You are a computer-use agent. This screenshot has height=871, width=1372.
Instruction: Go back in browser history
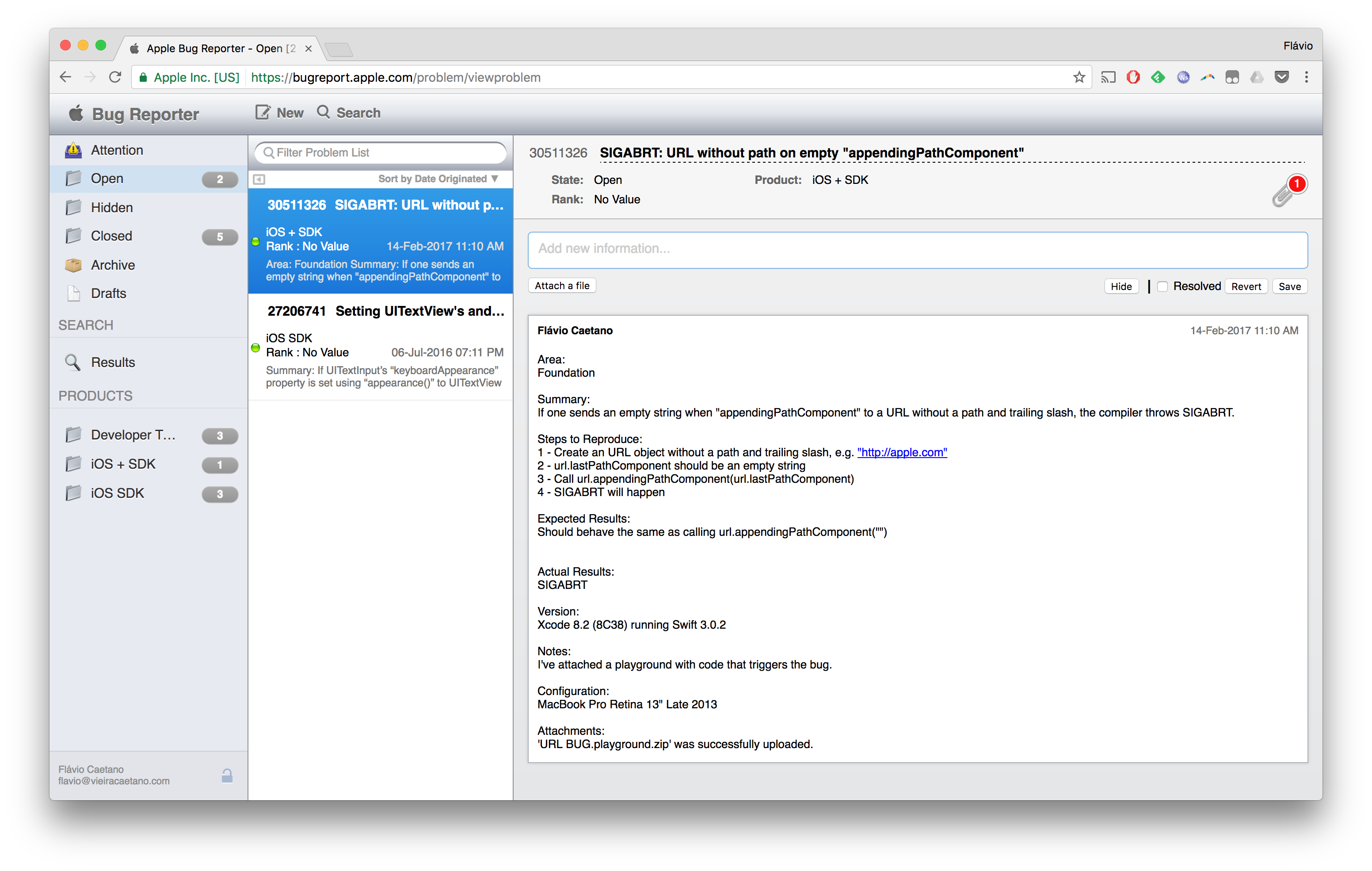pos(65,77)
